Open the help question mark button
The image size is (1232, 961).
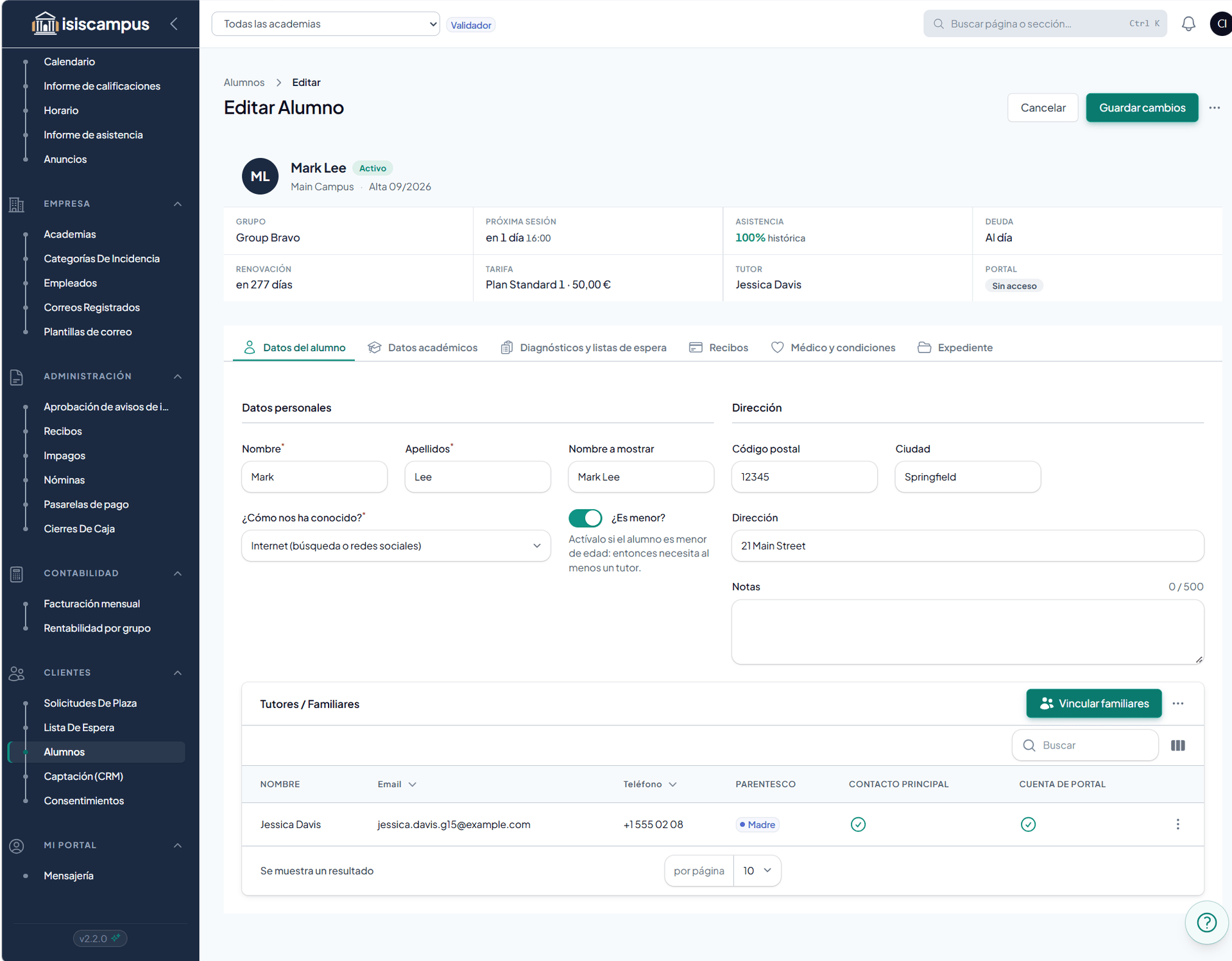click(x=1206, y=922)
